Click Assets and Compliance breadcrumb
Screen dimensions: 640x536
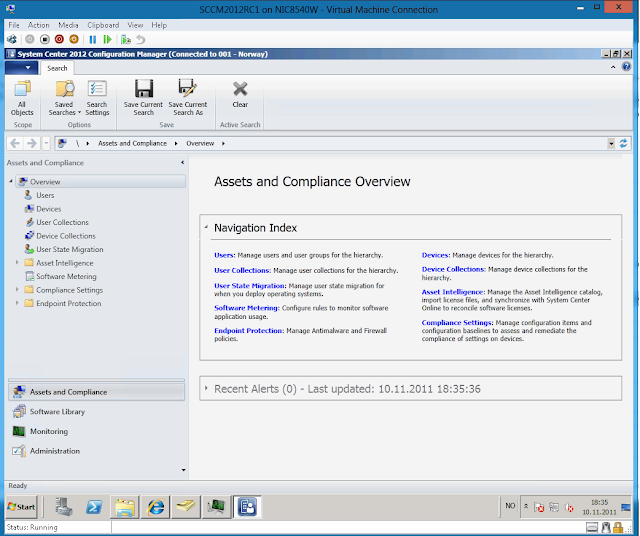click(x=132, y=143)
